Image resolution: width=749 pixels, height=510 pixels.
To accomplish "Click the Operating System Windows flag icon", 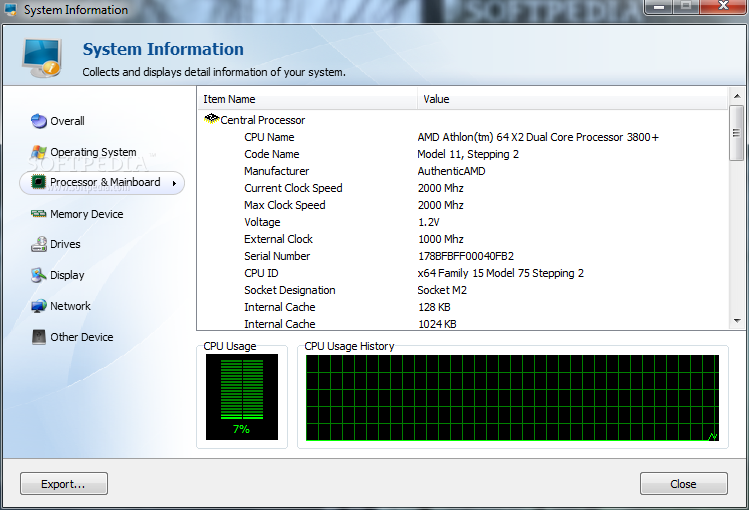I will (x=39, y=152).
